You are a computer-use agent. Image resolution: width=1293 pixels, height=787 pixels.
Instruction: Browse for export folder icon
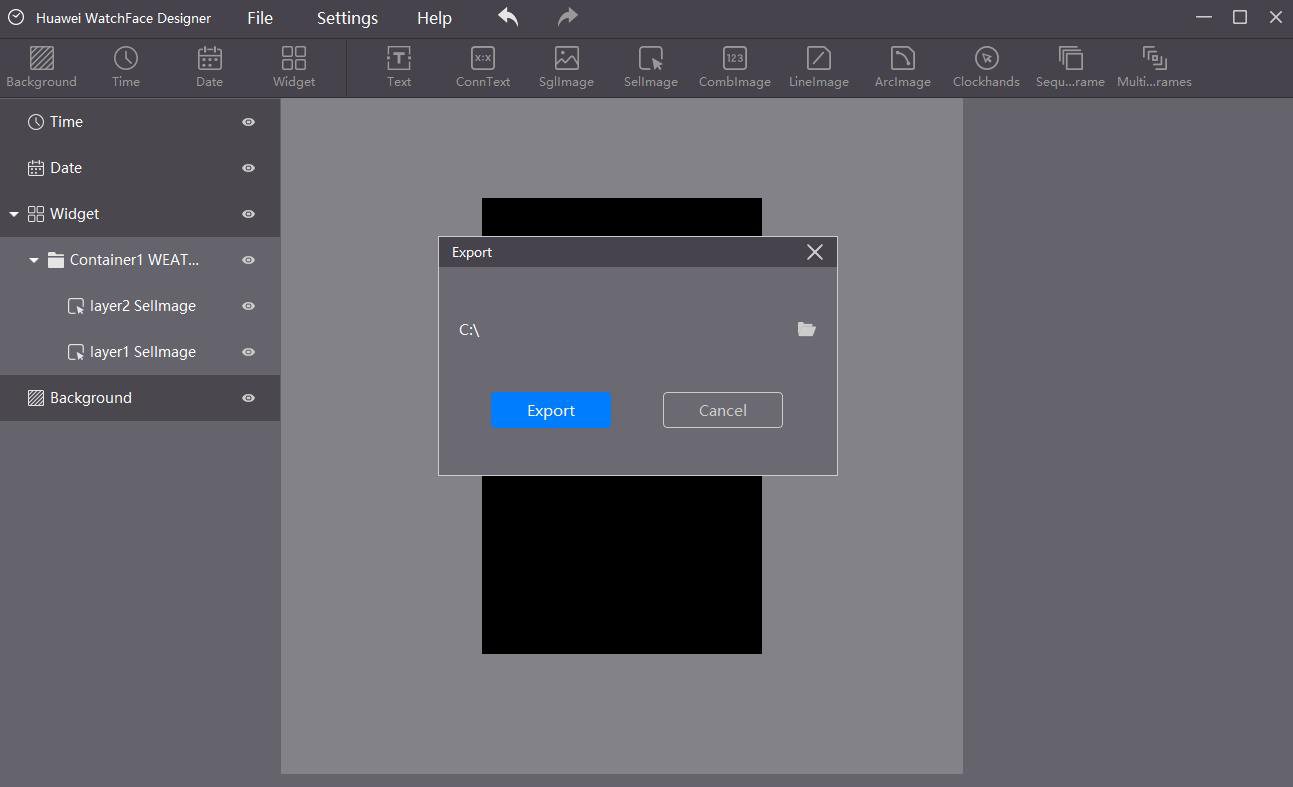(x=806, y=329)
